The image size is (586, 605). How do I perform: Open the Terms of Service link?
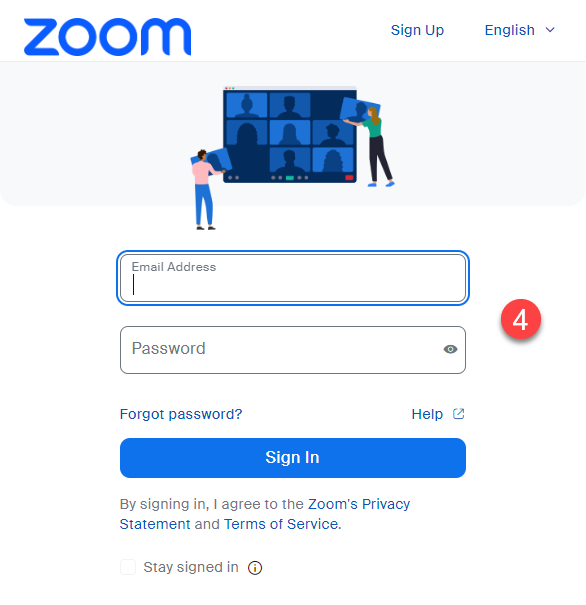tap(281, 524)
